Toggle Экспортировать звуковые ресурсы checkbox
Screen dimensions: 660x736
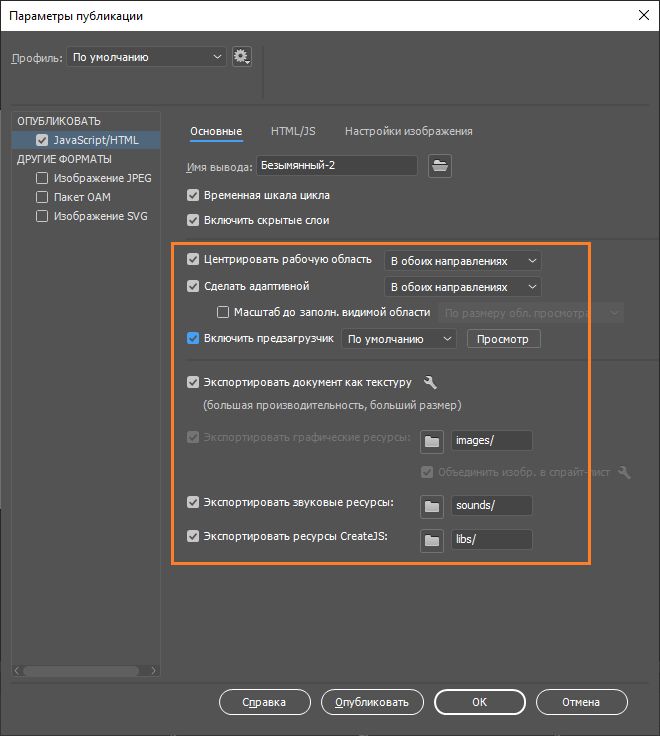coord(193,502)
